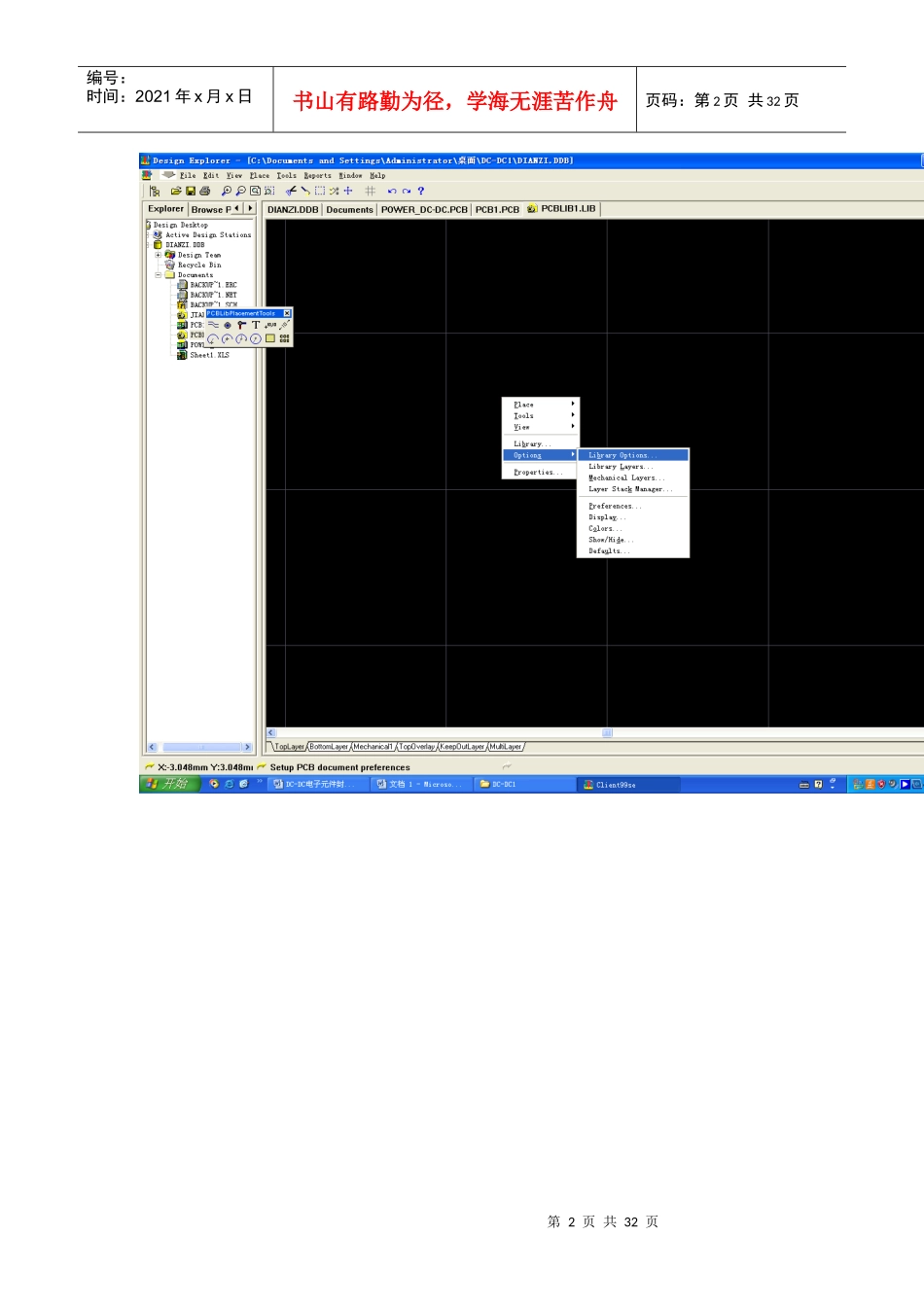The width and height of the screenshot is (924, 1307).
Task: Click the Zoom In magnifier icon
Action: (227, 192)
